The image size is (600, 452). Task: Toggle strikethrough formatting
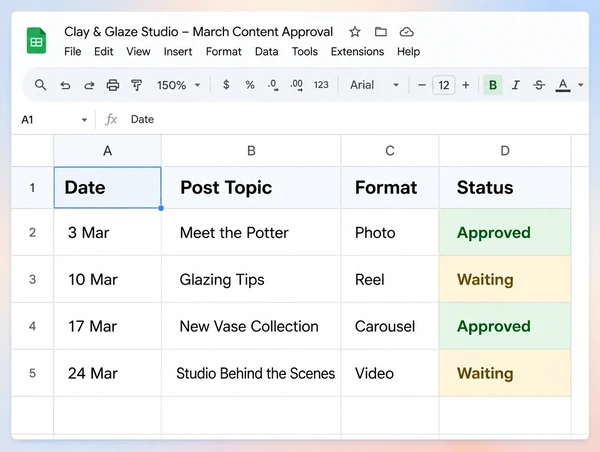[539, 85]
